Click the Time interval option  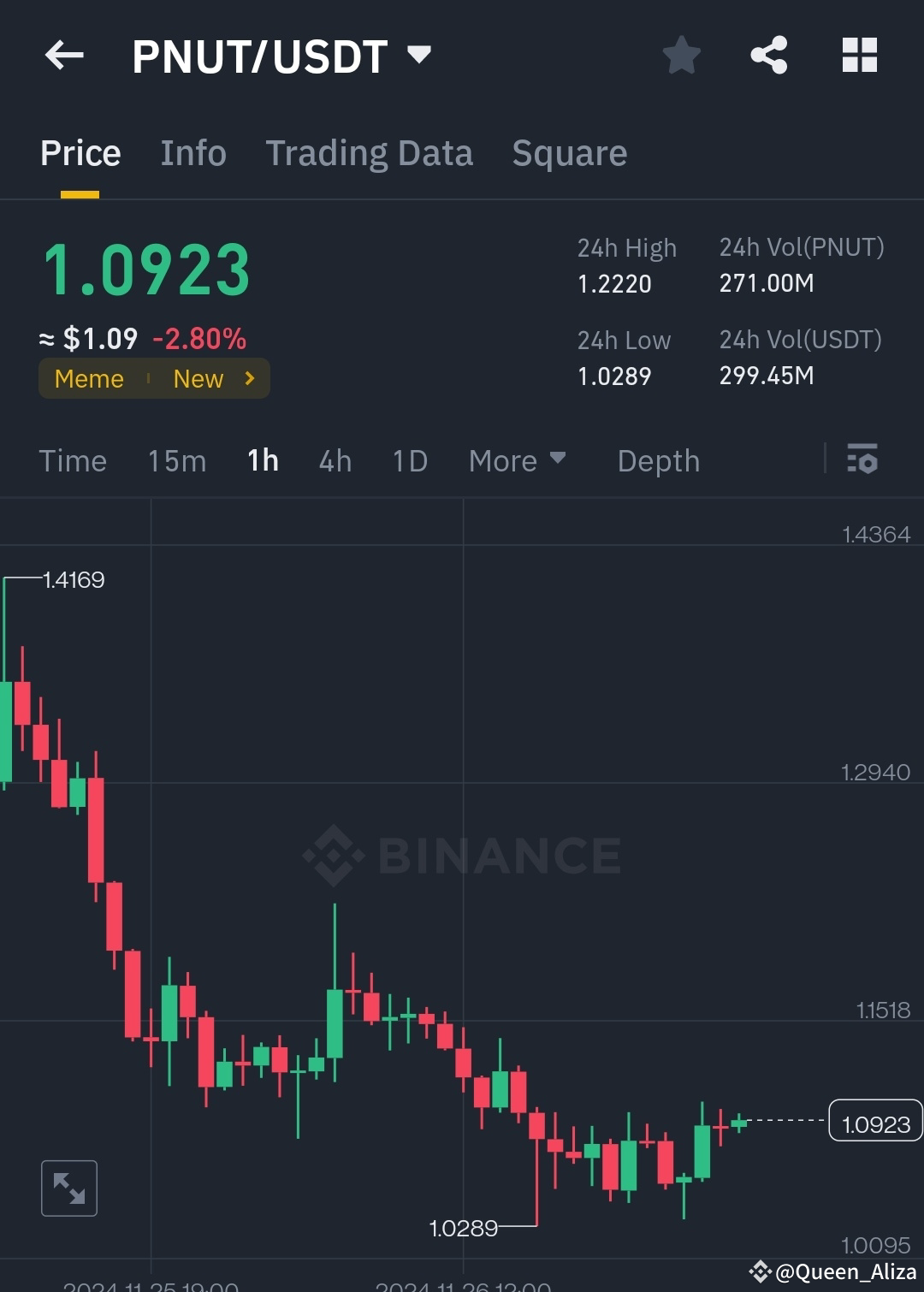[73, 460]
